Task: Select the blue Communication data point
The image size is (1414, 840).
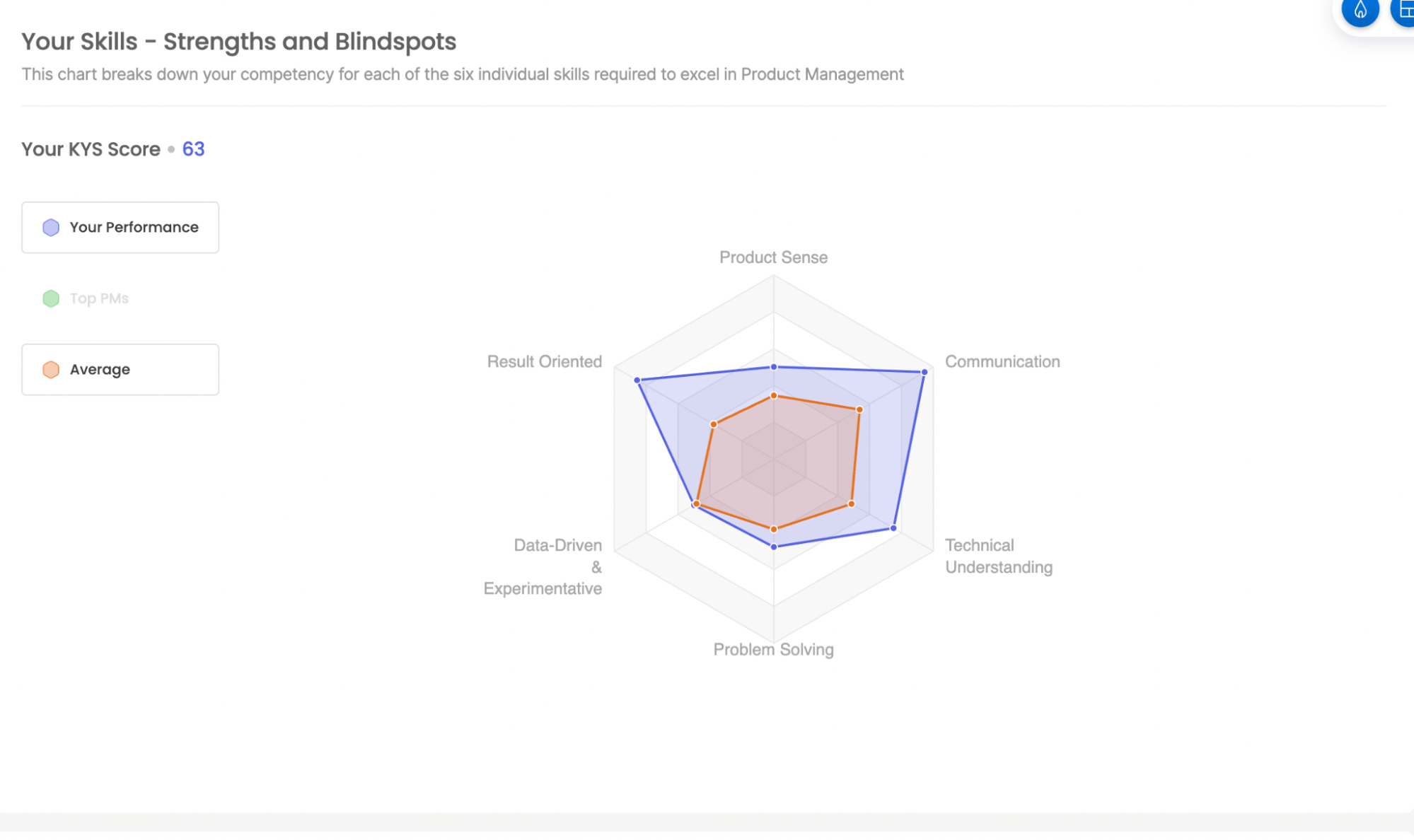Action: [x=924, y=372]
